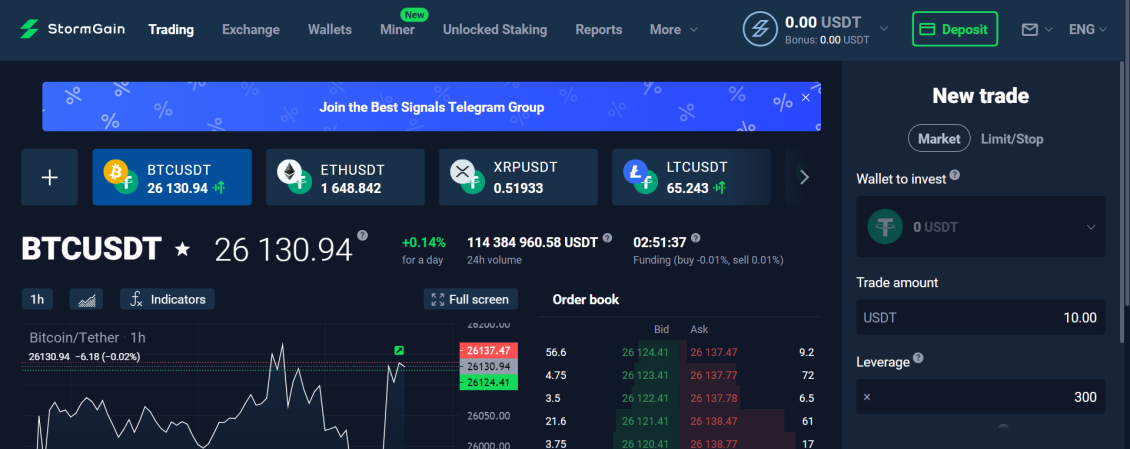Click the Leverage input field showing 300
The height and width of the screenshot is (449, 1130).
(980, 397)
